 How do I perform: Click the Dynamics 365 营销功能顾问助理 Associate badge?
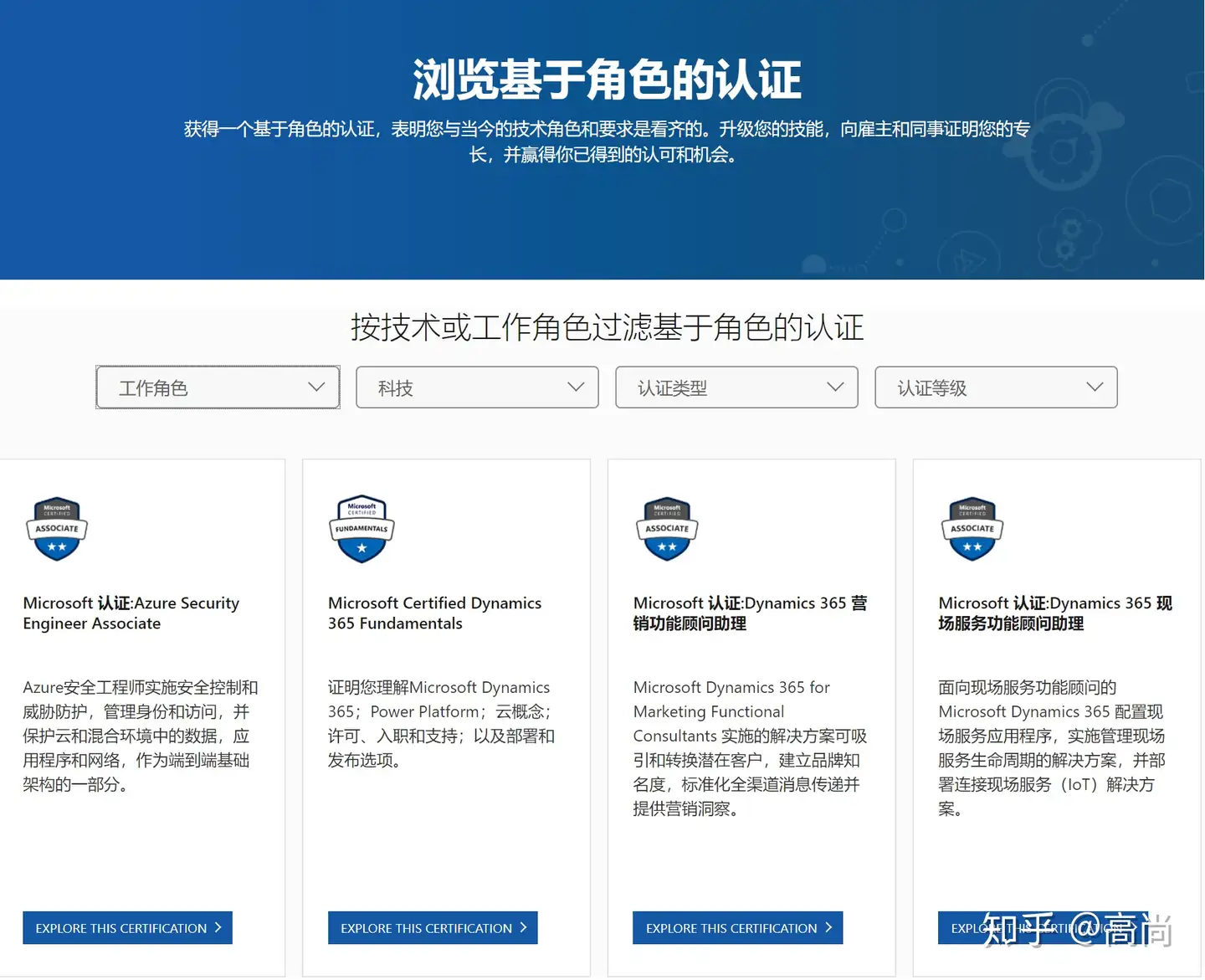coord(667,529)
